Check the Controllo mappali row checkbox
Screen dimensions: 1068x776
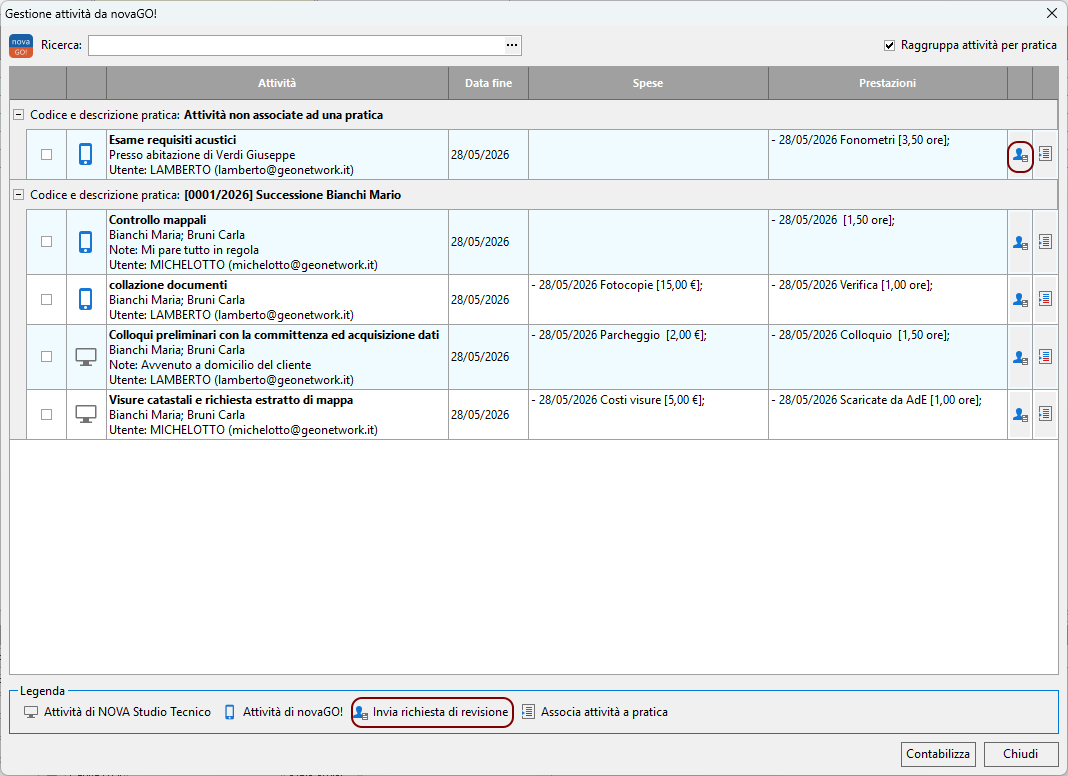[x=46, y=242]
